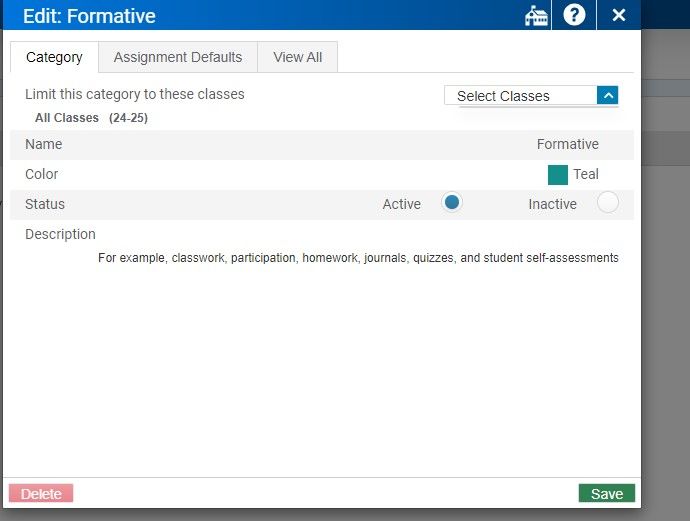Open help with the question mark icon
Image resolution: width=690 pixels, height=521 pixels.
(x=574, y=16)
